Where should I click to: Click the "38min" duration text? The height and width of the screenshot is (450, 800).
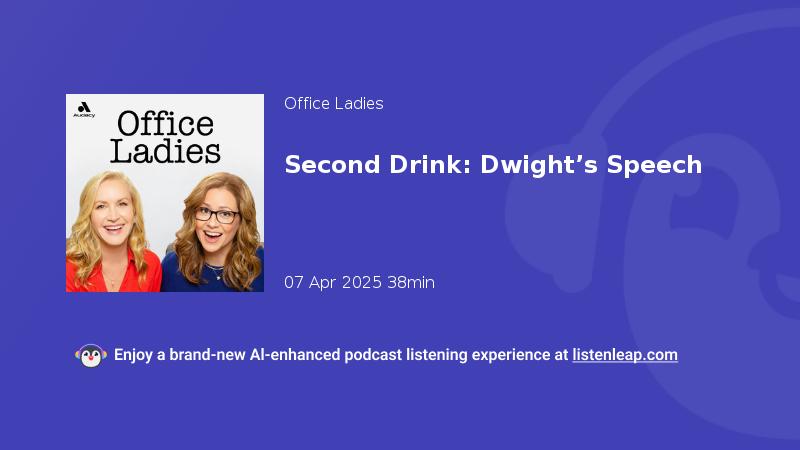411,282
